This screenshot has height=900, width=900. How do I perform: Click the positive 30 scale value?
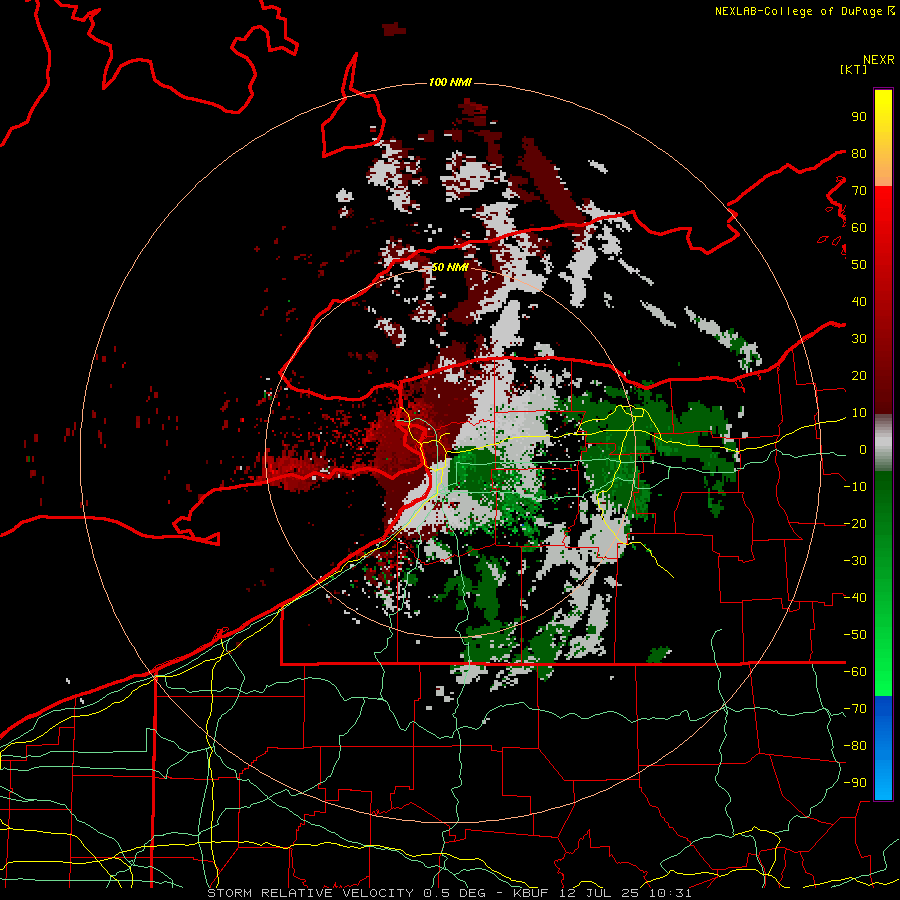(x=859, y=339)
